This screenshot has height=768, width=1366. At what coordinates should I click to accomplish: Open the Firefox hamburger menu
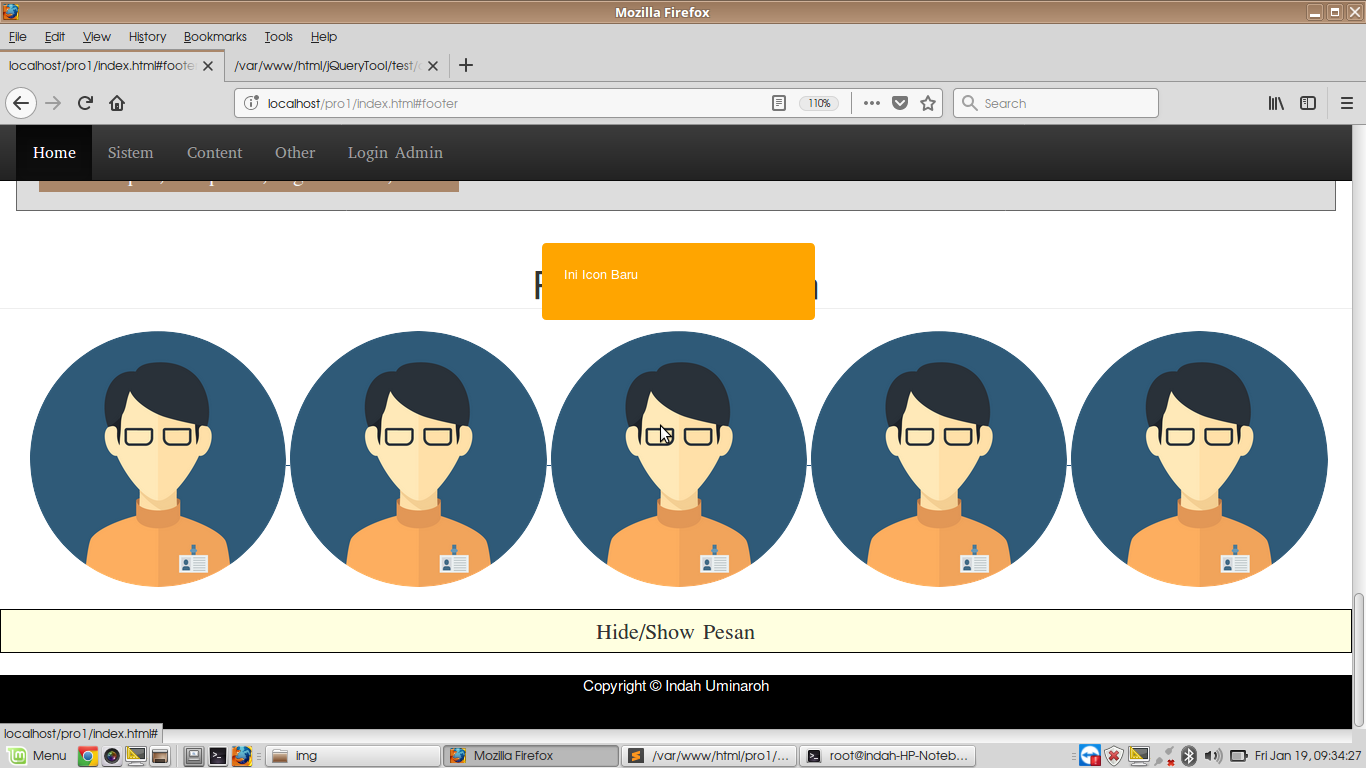[1347, 103]
